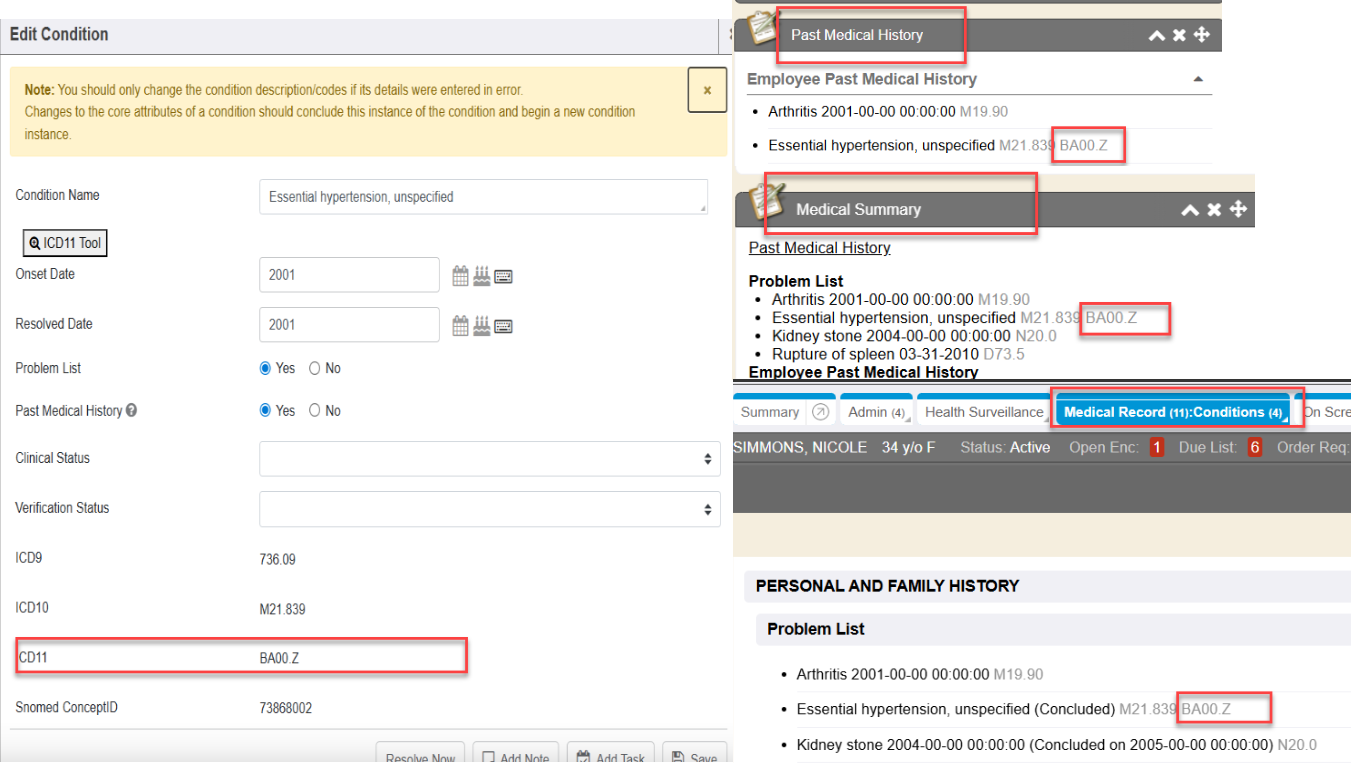Close the Medical Summary panel
The width and height of the screenshot is (1351, 763).
(x=1214, y=210)
